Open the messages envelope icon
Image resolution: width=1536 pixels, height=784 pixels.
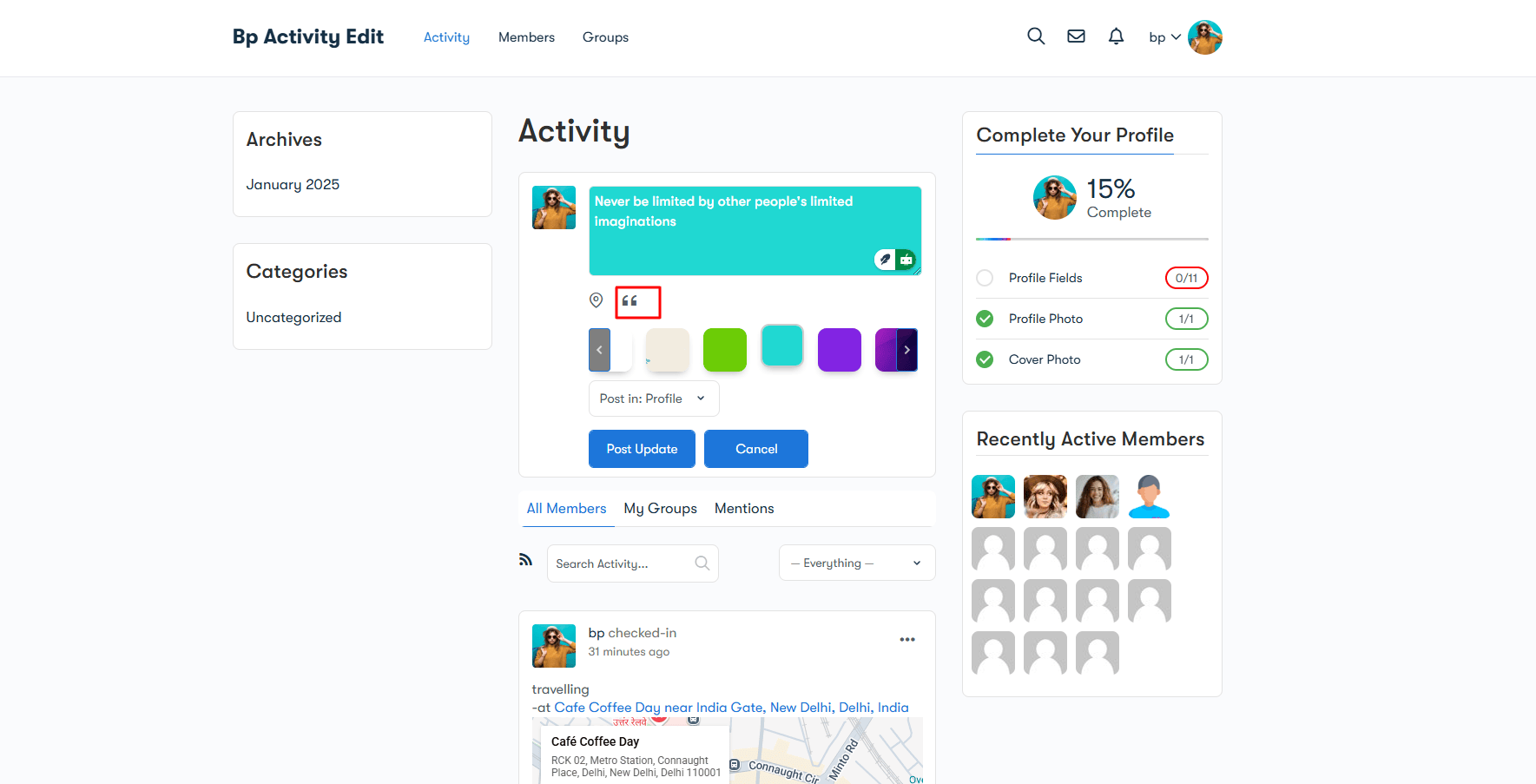pyautogui.click(x=1076, y=36)
